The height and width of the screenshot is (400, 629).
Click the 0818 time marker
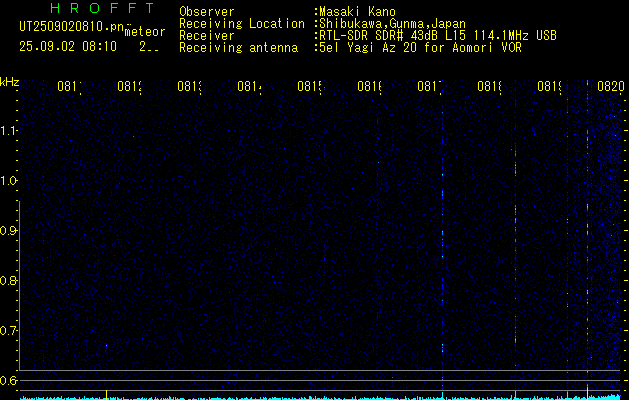tap(490, 87)
